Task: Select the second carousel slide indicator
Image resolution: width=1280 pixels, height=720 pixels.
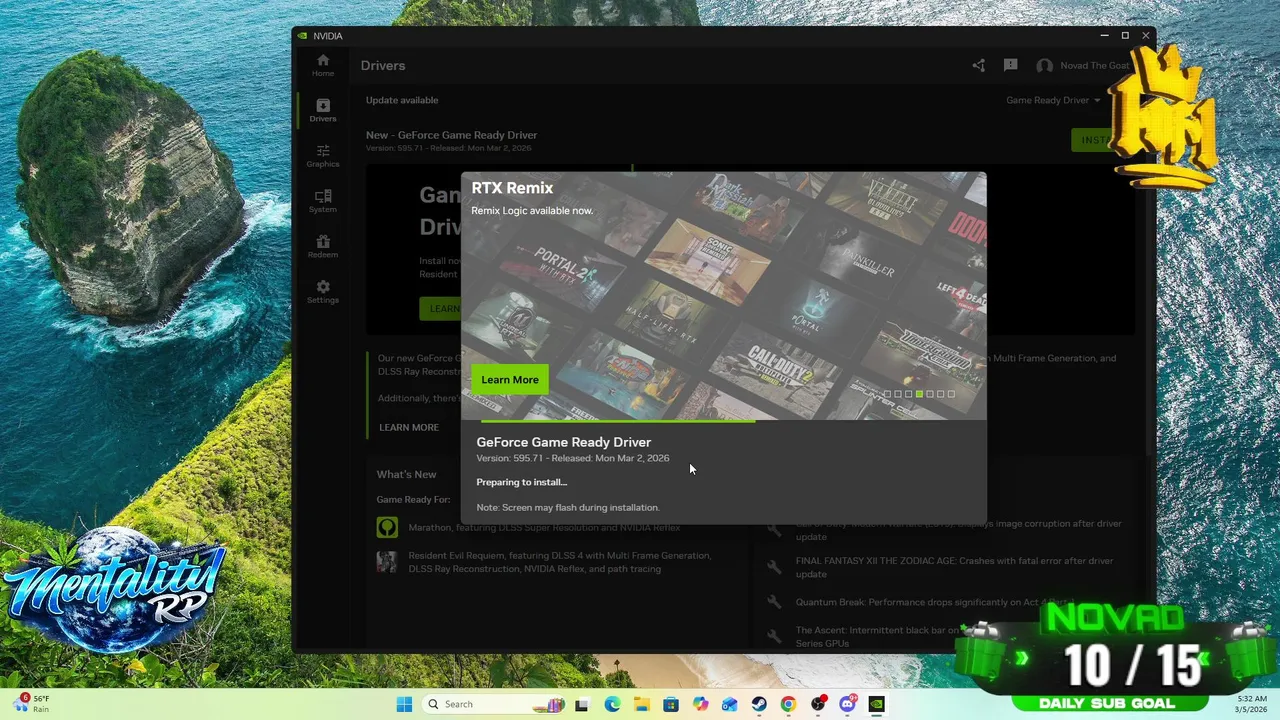Action: [898, 394]
